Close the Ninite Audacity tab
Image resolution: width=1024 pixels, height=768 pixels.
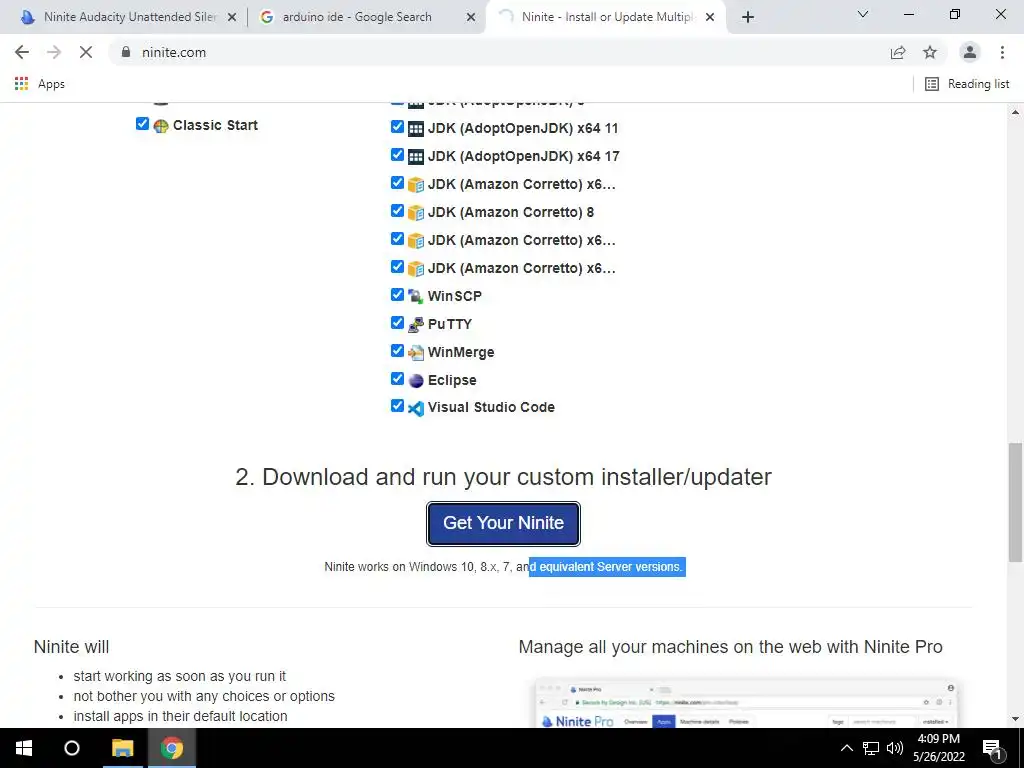[x=232, y=18]
